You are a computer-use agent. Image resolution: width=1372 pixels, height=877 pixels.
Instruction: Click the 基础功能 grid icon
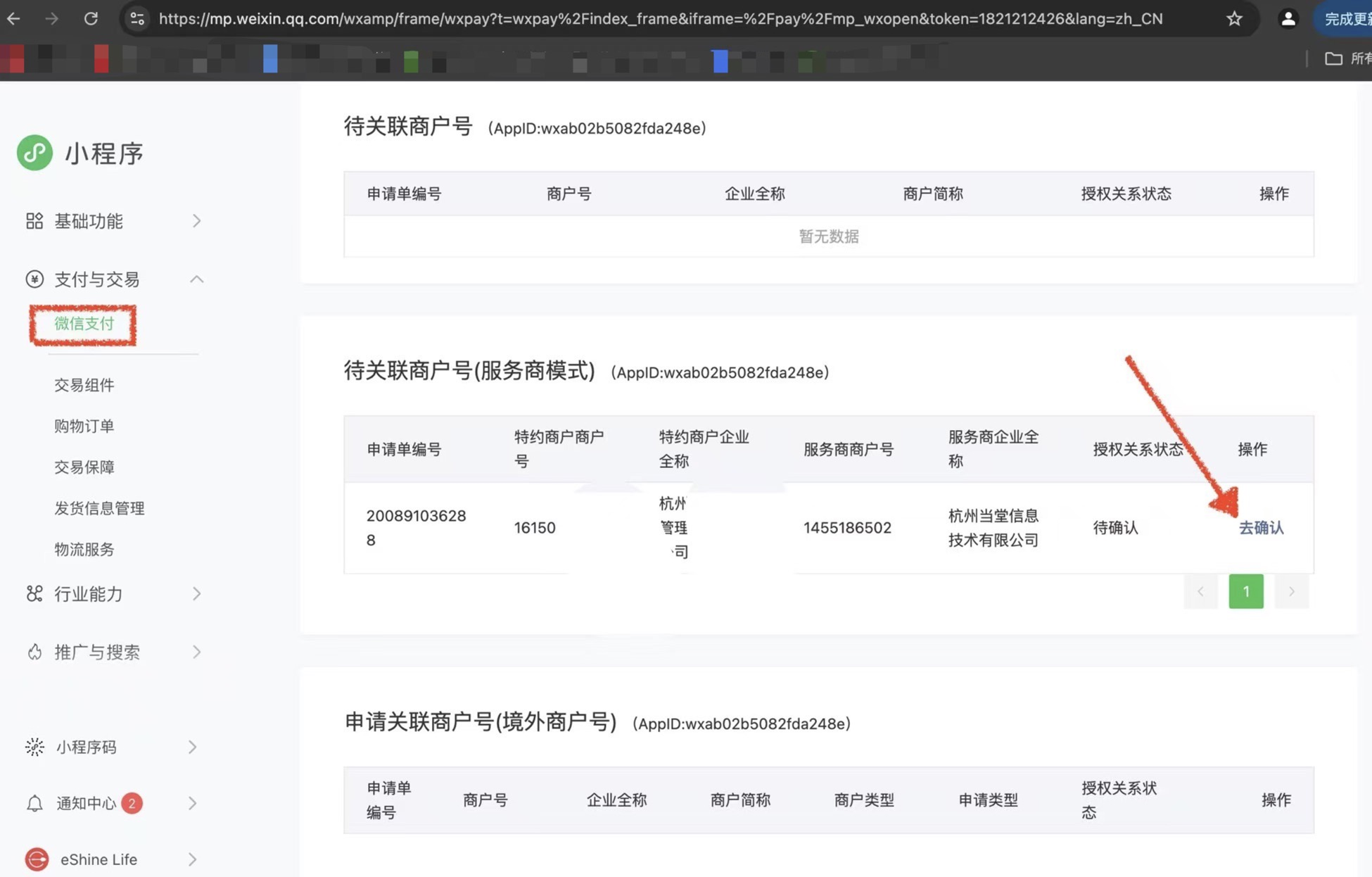point(34,221)
